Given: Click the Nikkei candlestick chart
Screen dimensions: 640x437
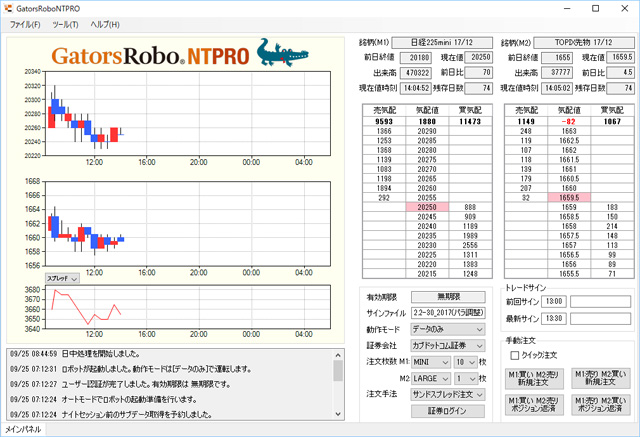Looking at the screenshot, I should (188, 113).
